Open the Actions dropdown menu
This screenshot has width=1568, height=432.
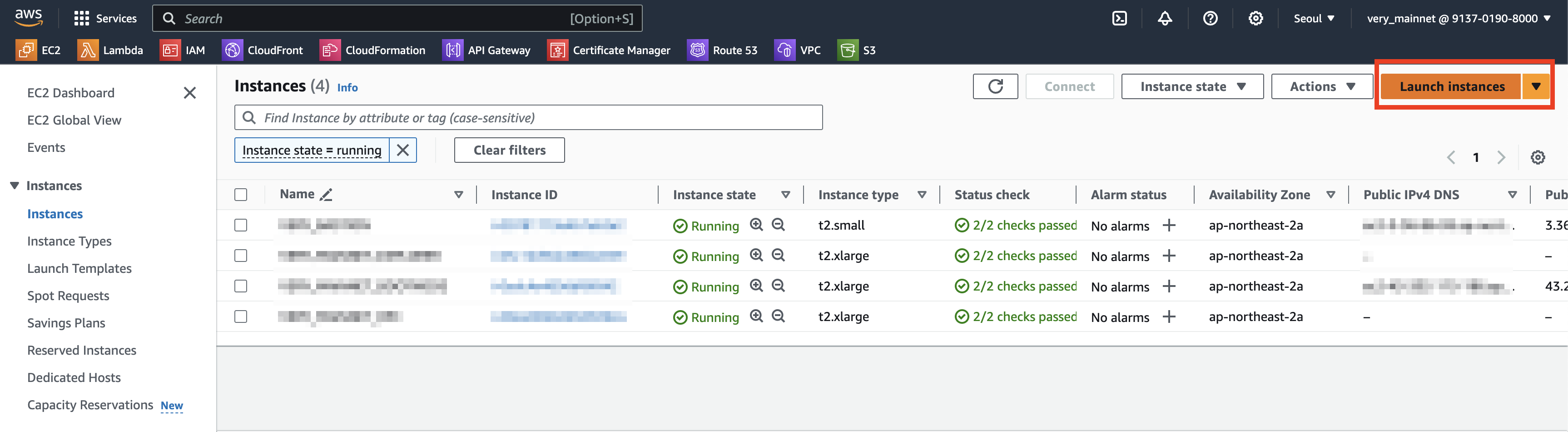click(1321, 86)
